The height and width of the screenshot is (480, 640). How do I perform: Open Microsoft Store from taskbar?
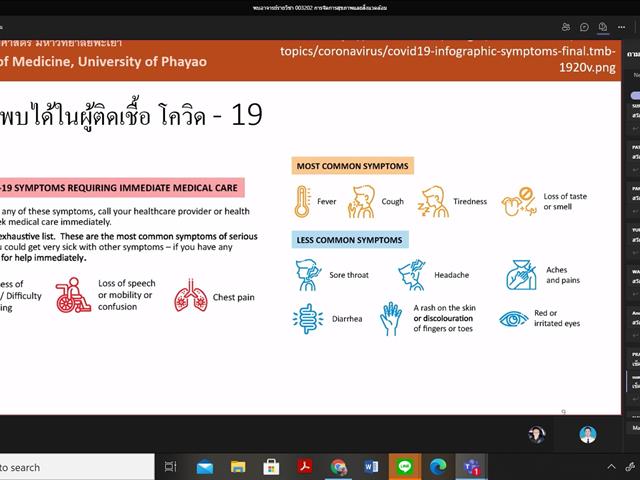[x=271, y=467]
